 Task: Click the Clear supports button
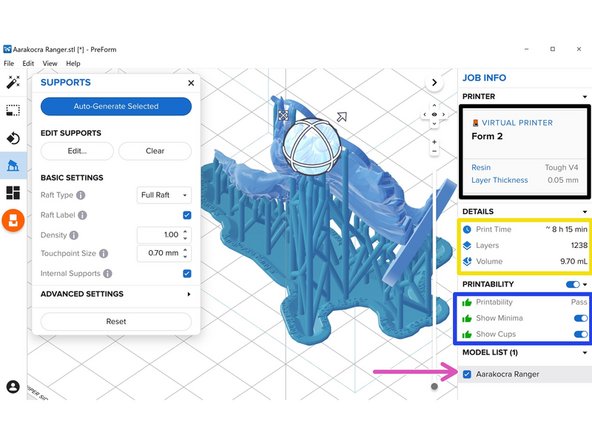tap(155, 151)
